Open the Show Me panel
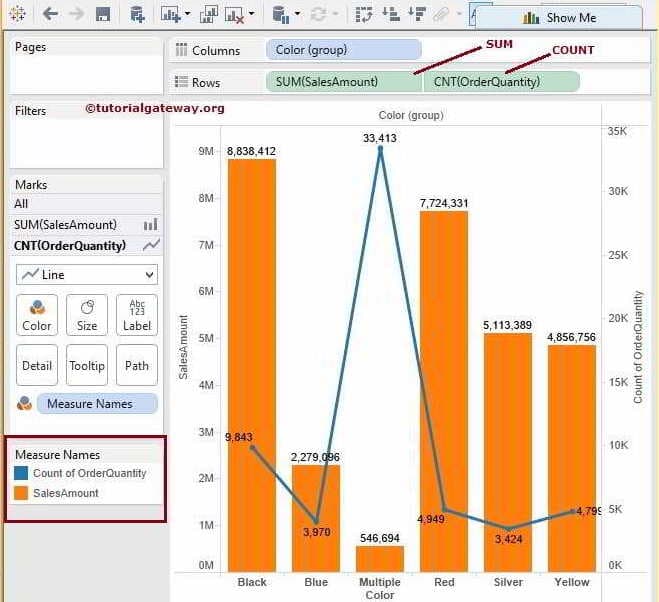 point(559,18)
